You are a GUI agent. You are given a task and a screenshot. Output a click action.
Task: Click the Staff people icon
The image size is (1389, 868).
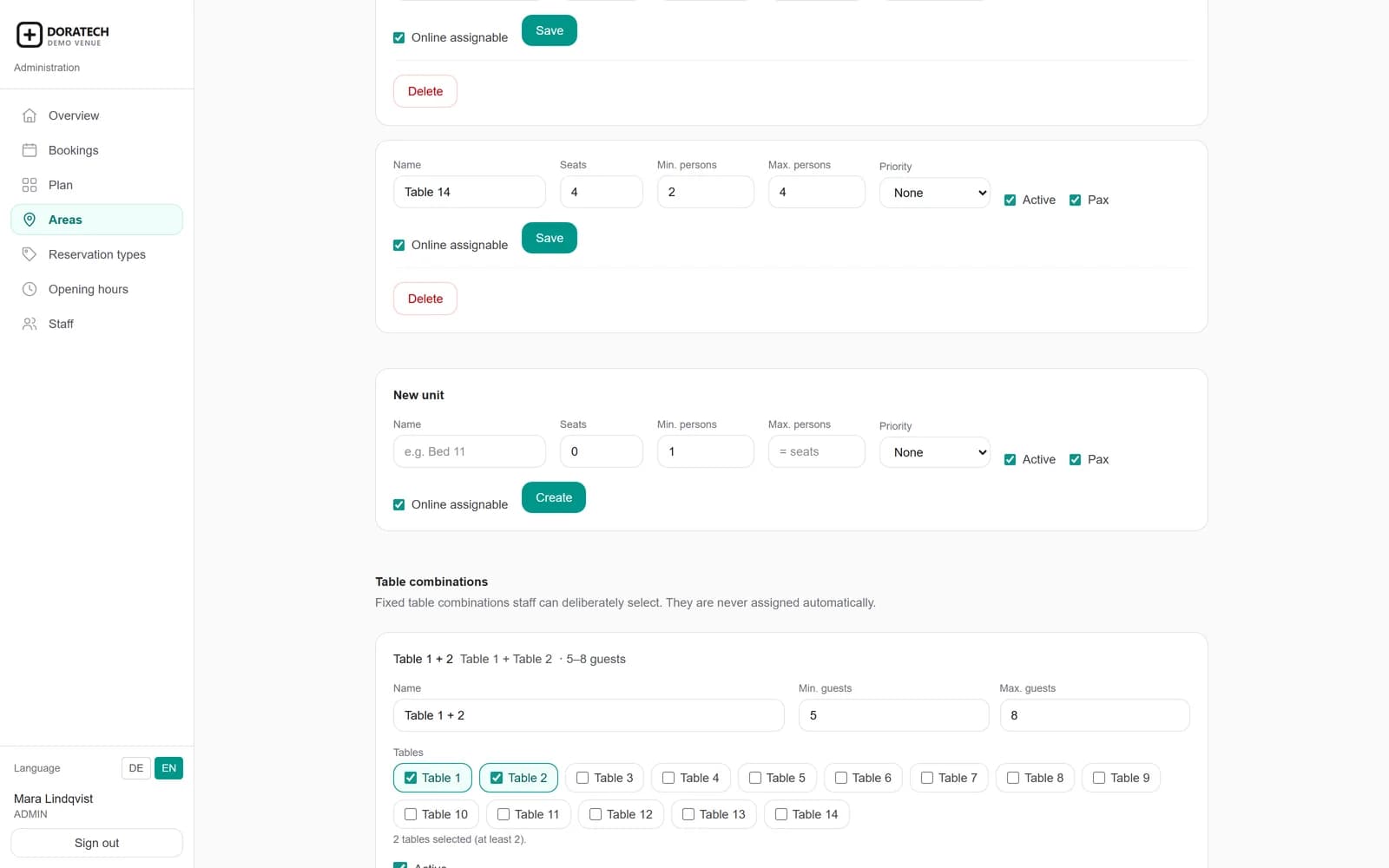(30, 324)
